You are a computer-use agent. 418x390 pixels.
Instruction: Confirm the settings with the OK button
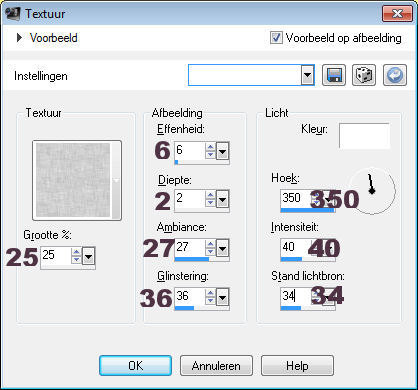coord(136,366)
